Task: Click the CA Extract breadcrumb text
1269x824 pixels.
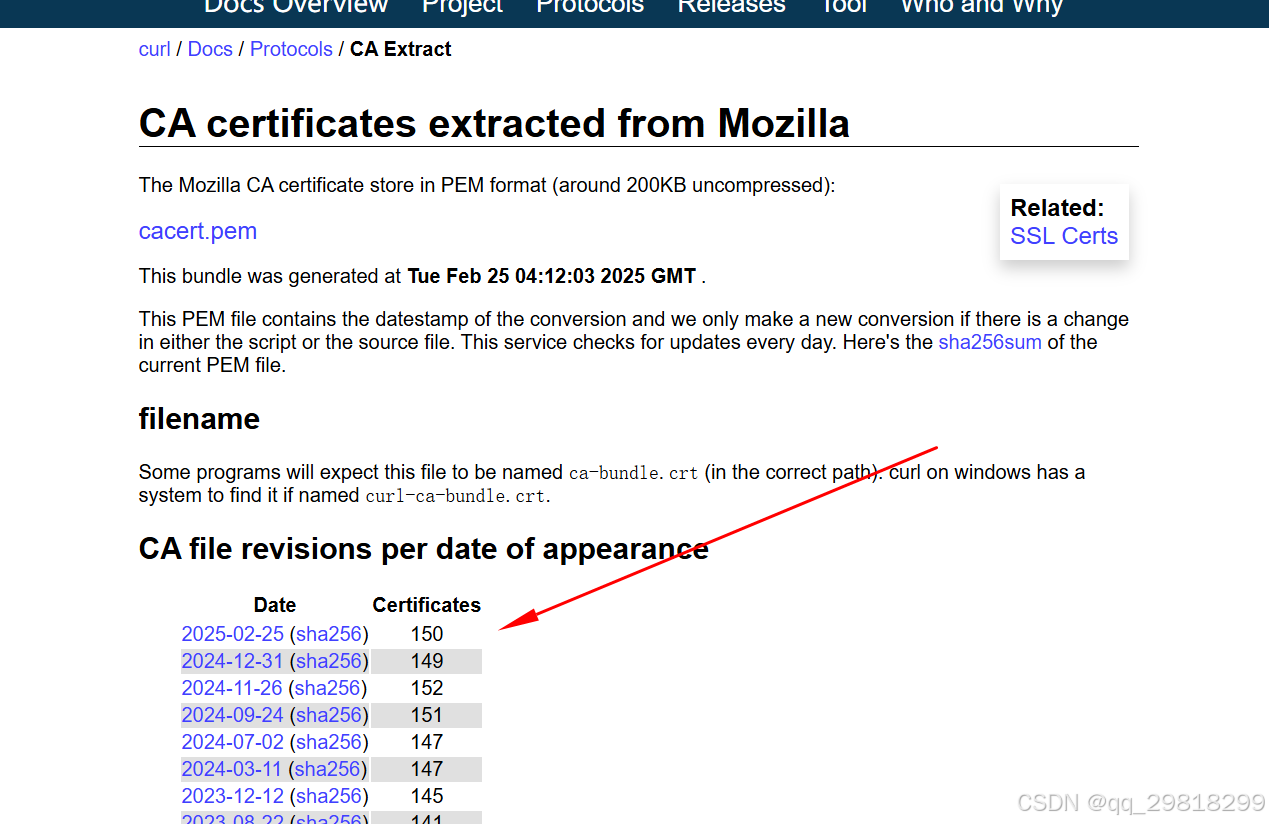Action: (x=401, y=49)
